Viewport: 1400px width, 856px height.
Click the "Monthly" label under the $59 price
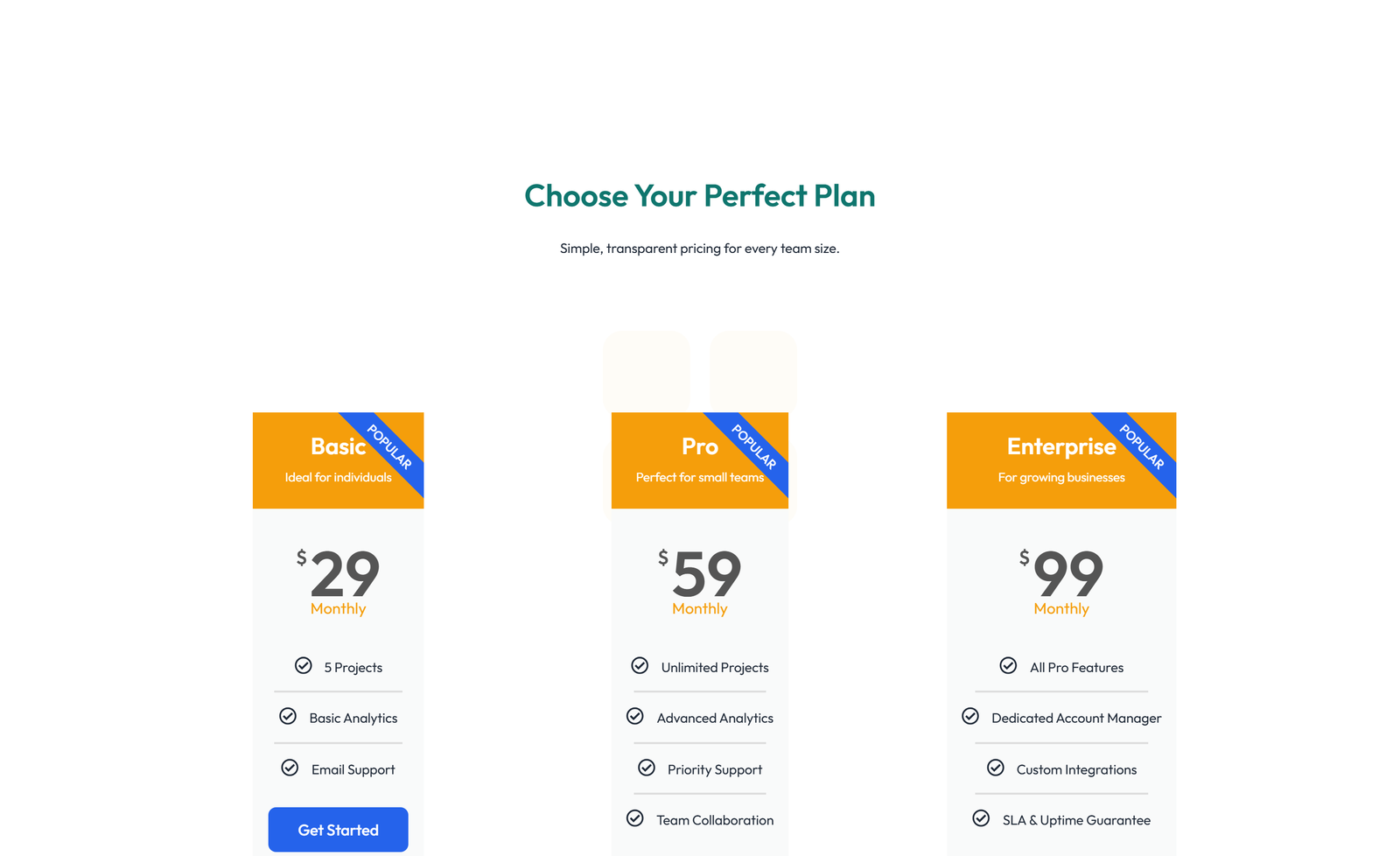tap(699, 608)
